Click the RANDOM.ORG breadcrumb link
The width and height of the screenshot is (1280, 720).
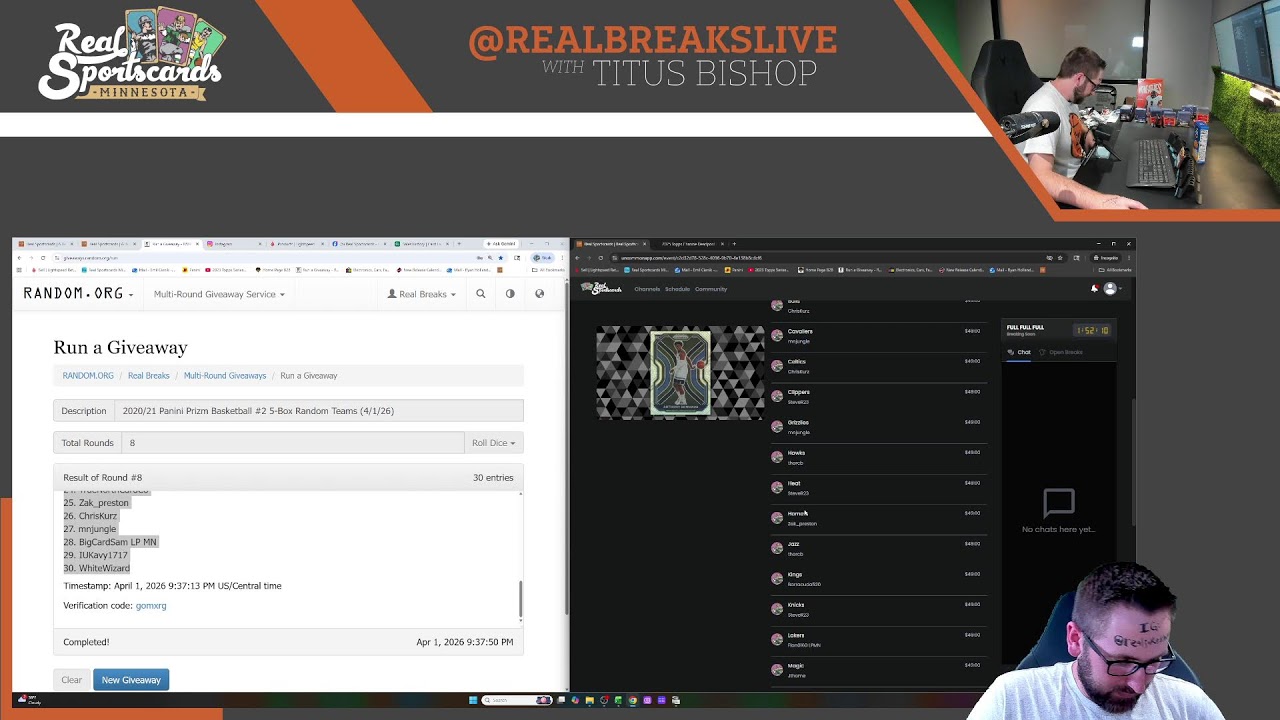[88, 375]
